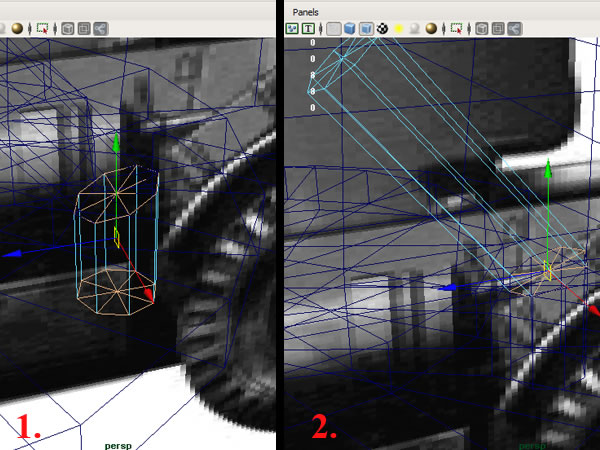Grab blue Z-axis arrow in viewport 2
Image resolution: width=600 pixels, height=450 pixels.
click(448, 287)
